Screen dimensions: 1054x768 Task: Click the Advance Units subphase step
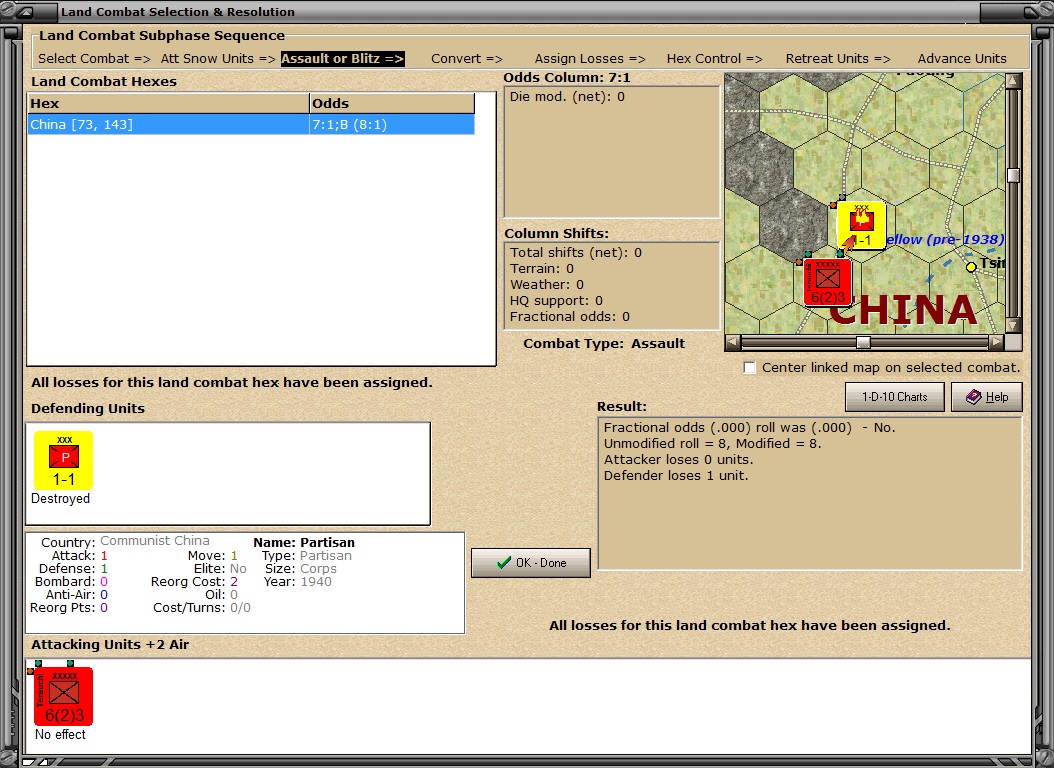click(962, 58)
